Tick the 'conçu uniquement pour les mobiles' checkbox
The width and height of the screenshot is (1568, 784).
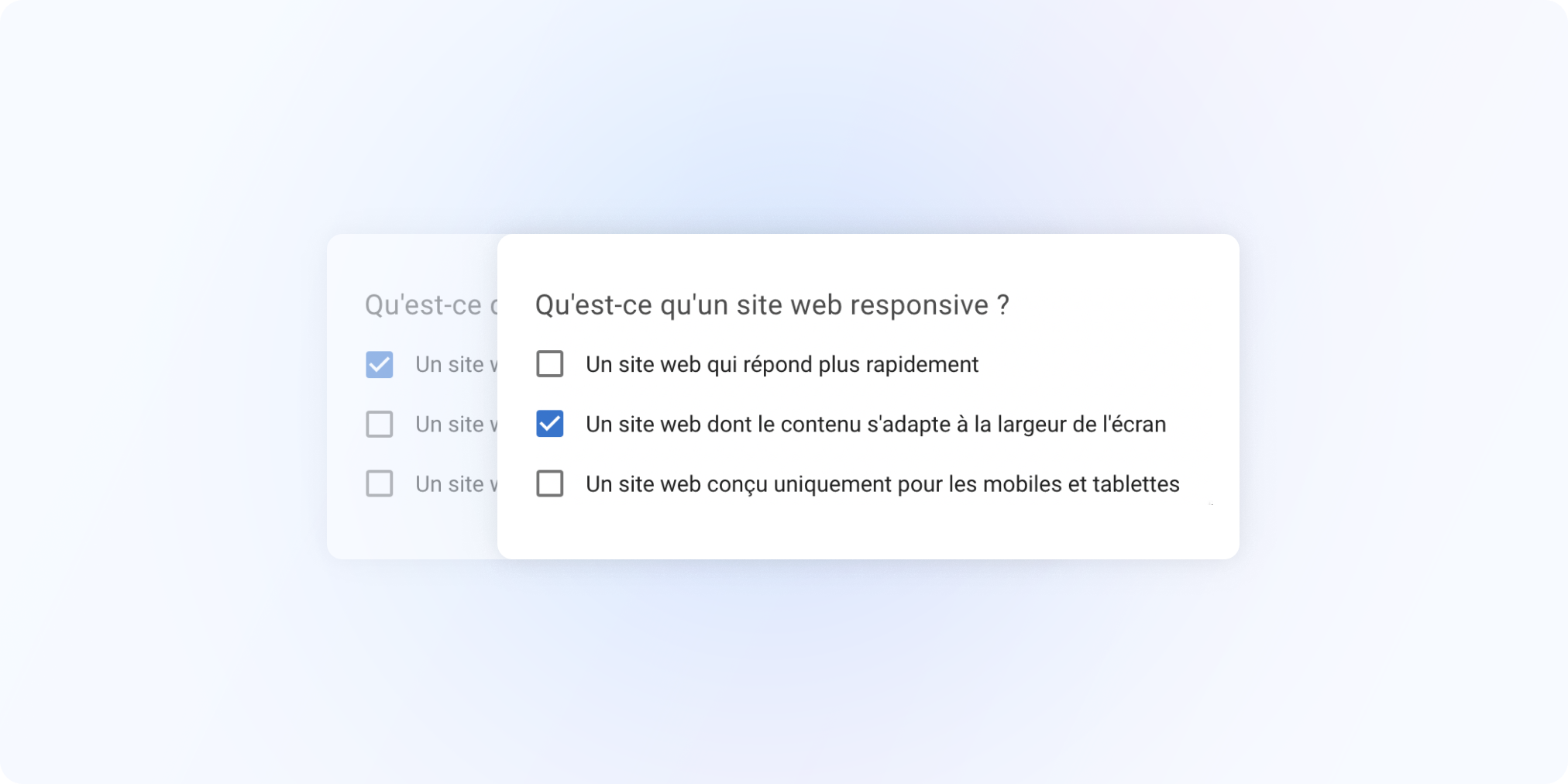point(550,483)
